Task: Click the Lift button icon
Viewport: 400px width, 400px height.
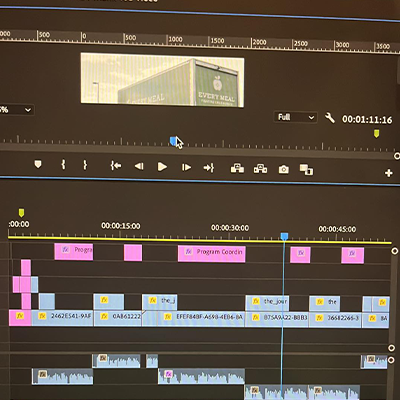Action: [237, 169]
